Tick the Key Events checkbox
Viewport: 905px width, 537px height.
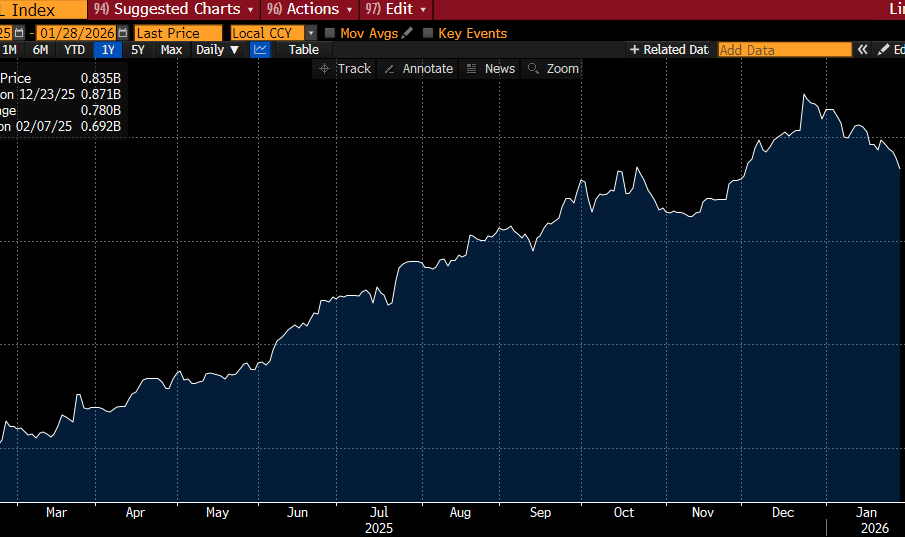(428, 33)
